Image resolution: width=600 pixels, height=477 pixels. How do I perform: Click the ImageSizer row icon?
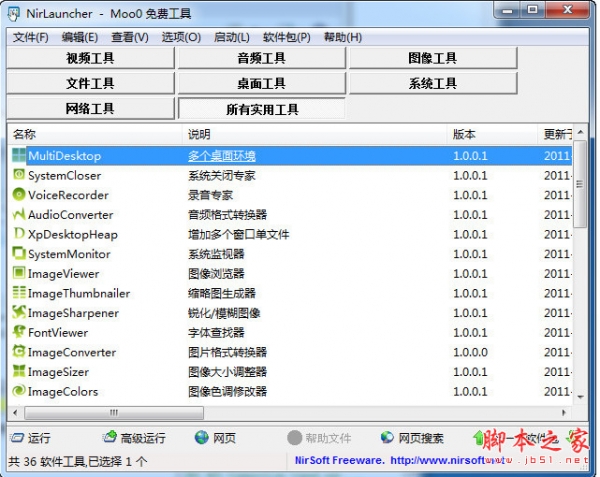coord(18,371)
